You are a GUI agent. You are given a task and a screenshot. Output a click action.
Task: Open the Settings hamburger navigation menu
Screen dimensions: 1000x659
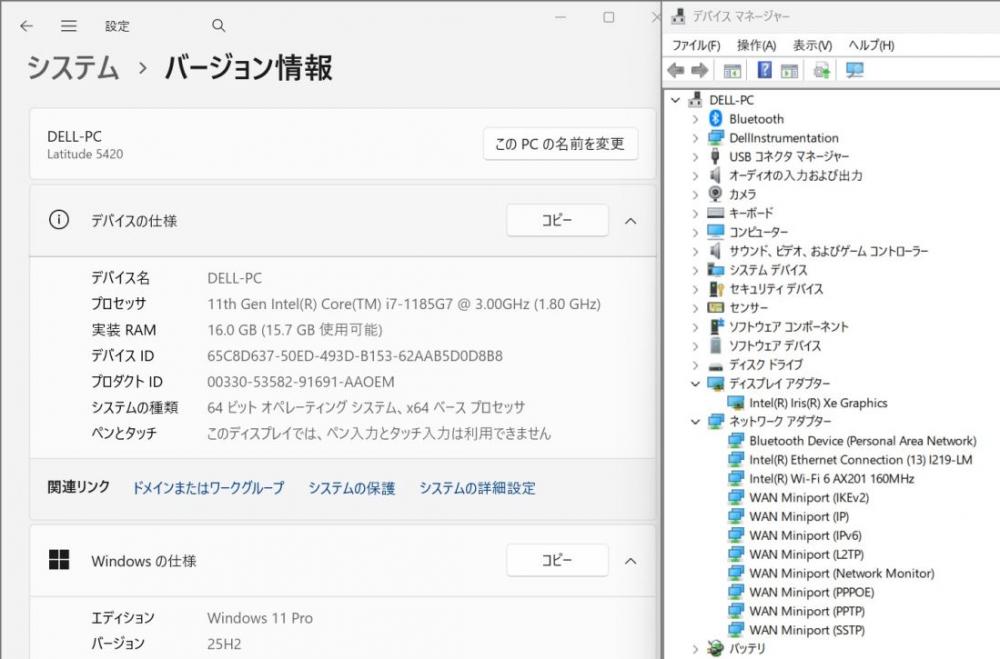(x=68, y=26)
